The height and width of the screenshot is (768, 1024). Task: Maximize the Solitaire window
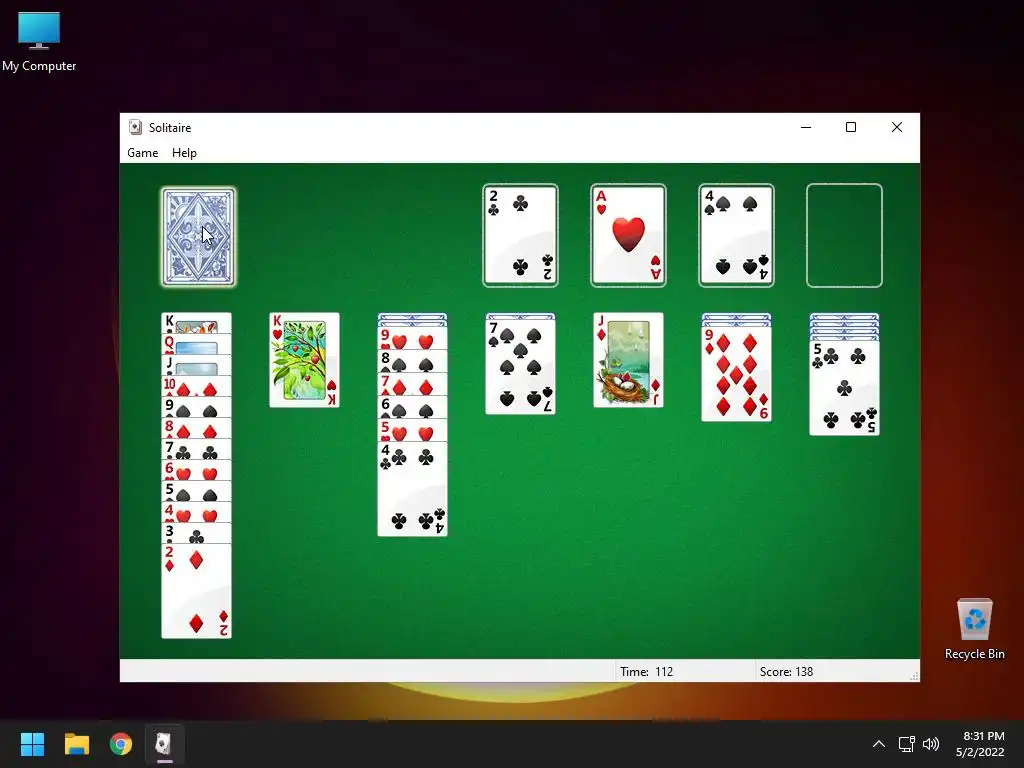coord(851,127)
